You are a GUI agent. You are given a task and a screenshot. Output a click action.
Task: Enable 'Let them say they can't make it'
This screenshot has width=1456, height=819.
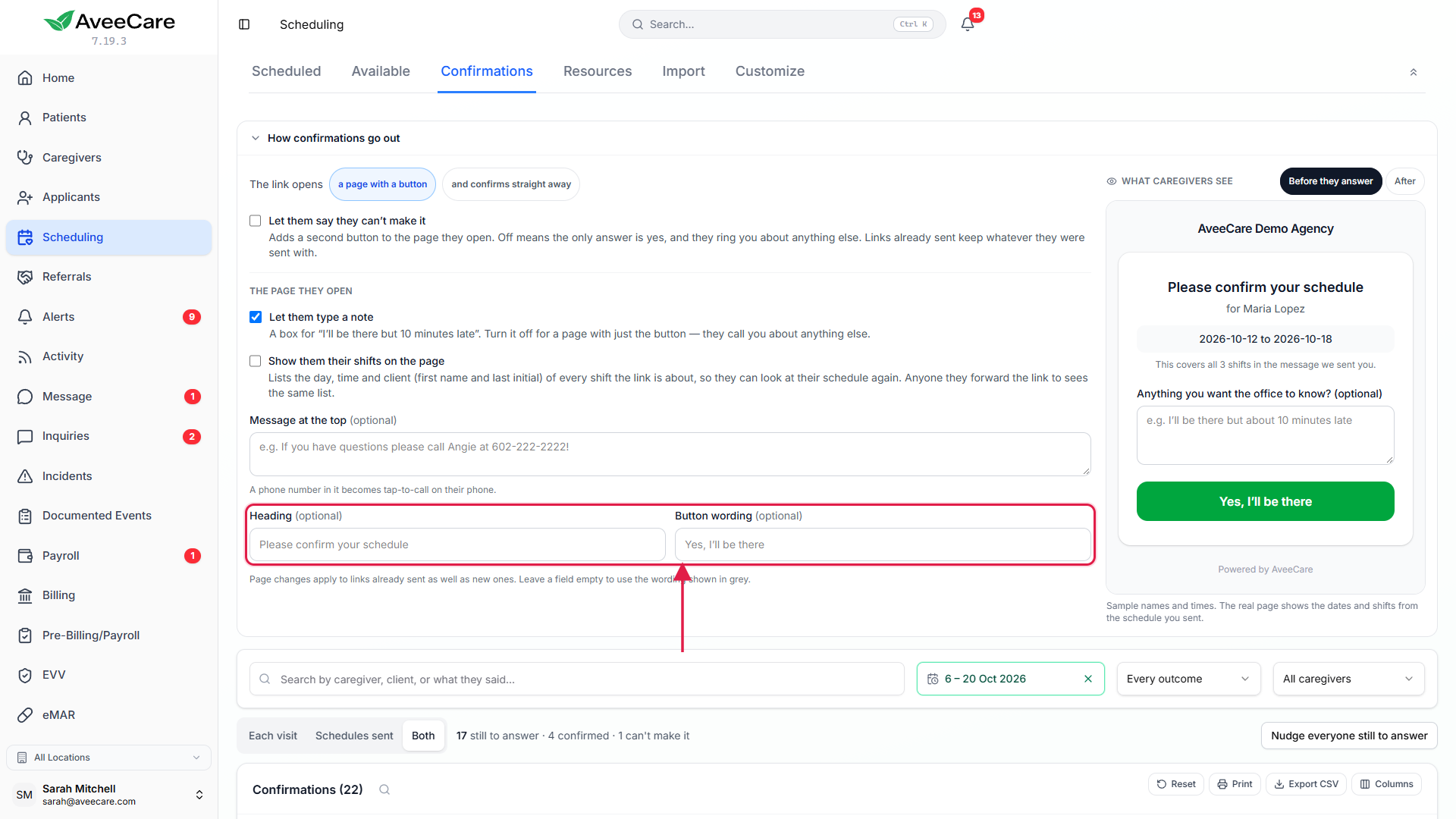255,221
